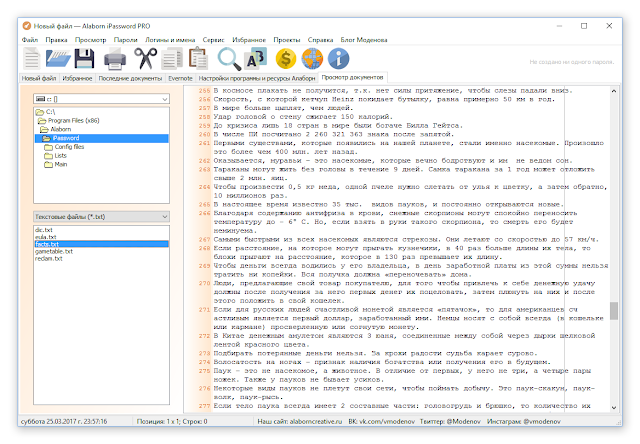Click the magnifying glass Search icon
640x444 pixels.
(229, 59)
